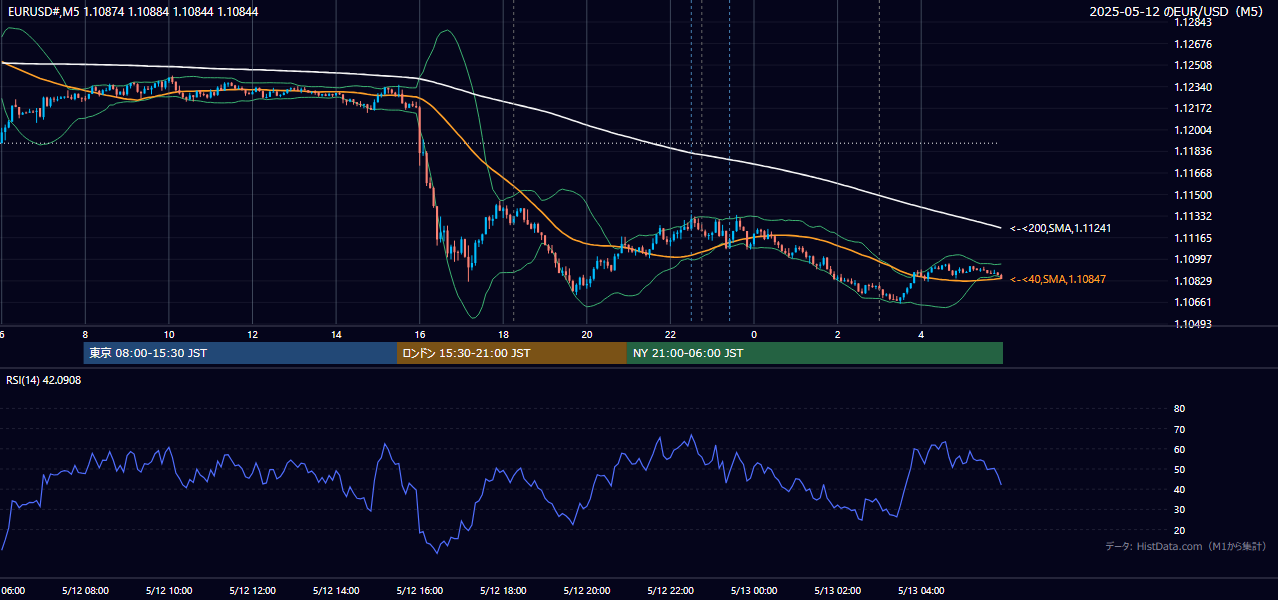Image resolution: width=1278 pixels, height=600 pixels.
Task: Click the bottom date label 5/12 08:00
Action: 85,591
